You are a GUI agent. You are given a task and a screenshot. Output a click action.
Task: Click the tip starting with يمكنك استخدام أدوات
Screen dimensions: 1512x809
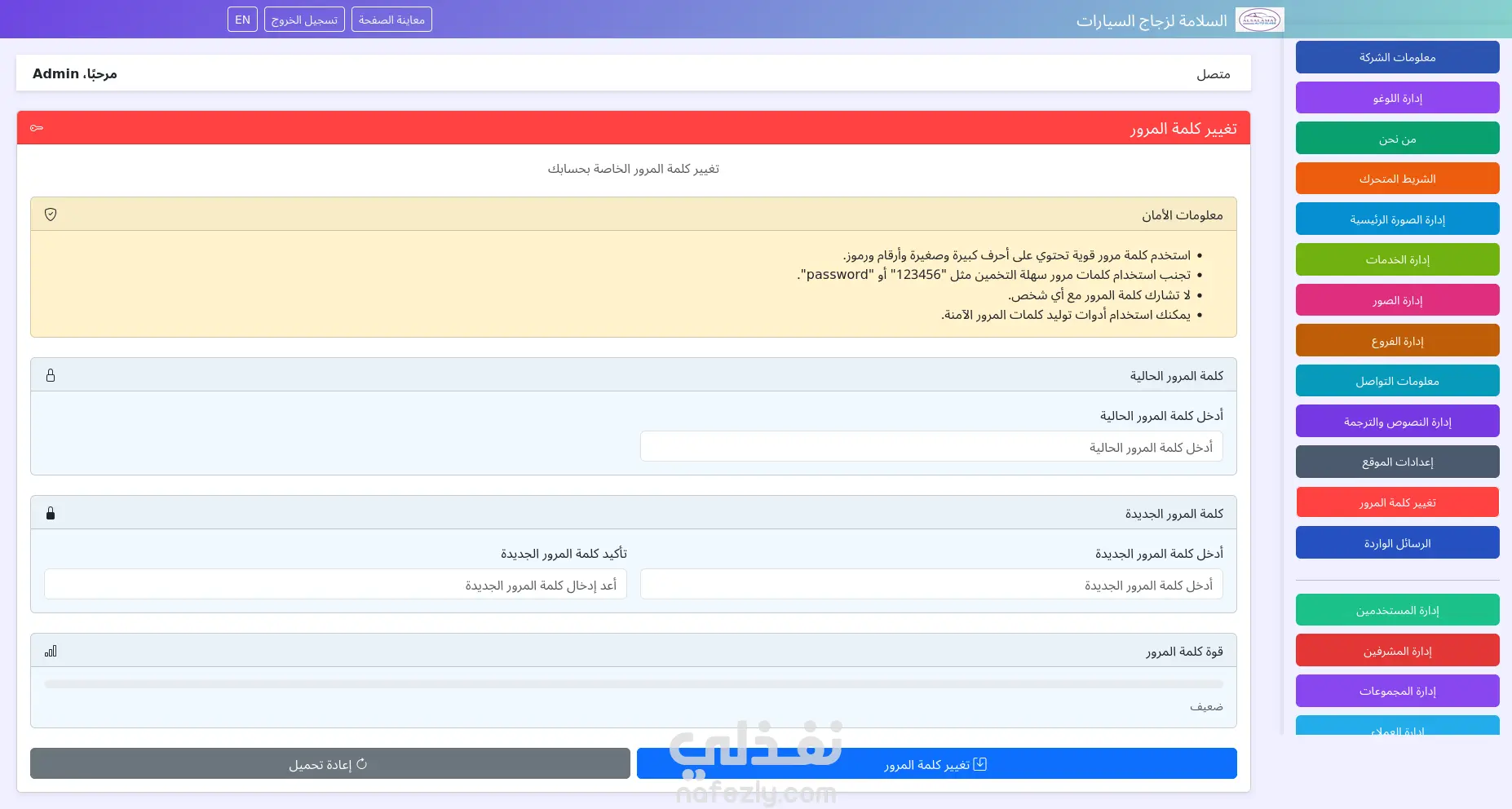click(1066, 315)
